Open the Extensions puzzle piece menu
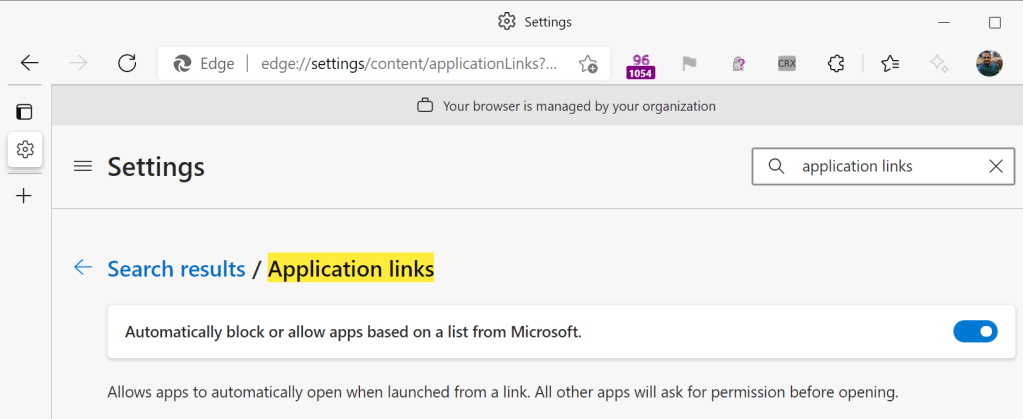 [837, 64]
